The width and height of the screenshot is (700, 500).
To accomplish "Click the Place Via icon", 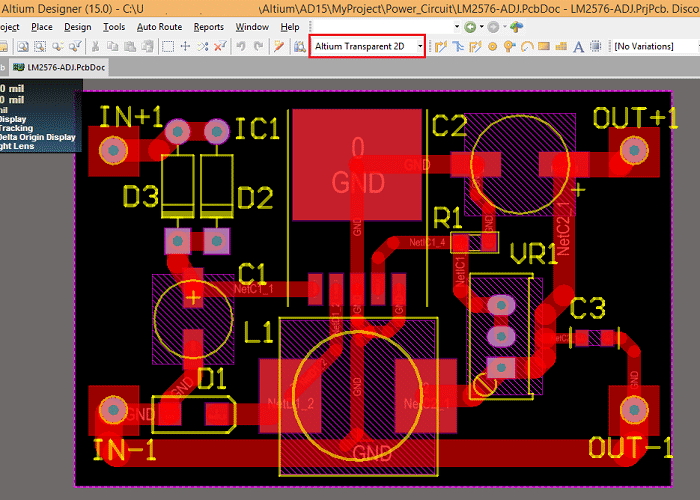I will tap(509, 46).
